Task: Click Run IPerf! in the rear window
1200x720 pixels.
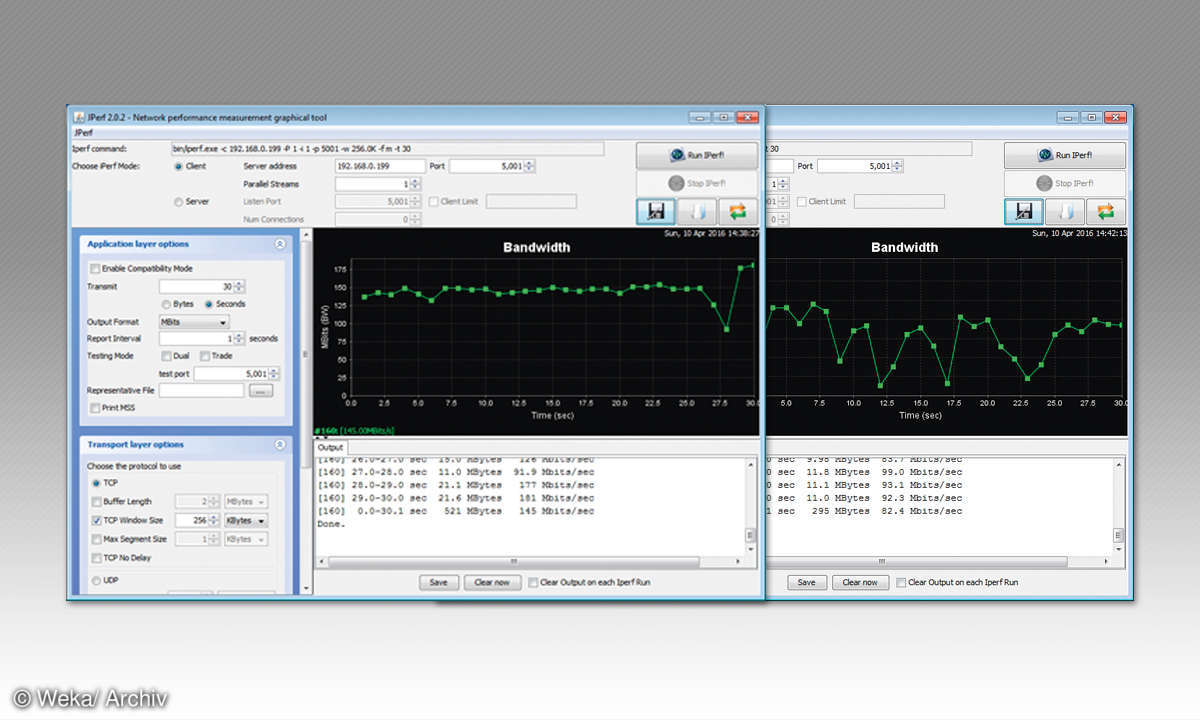Action: (x=1065, y=156)
